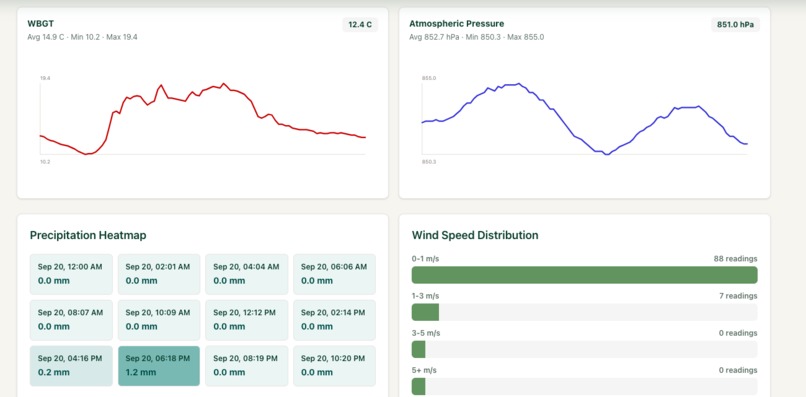The width and height of the screenshot is (806, 397).
Task: Click the pressure stats line Avg 852.7 hPa
Action: 477,37
